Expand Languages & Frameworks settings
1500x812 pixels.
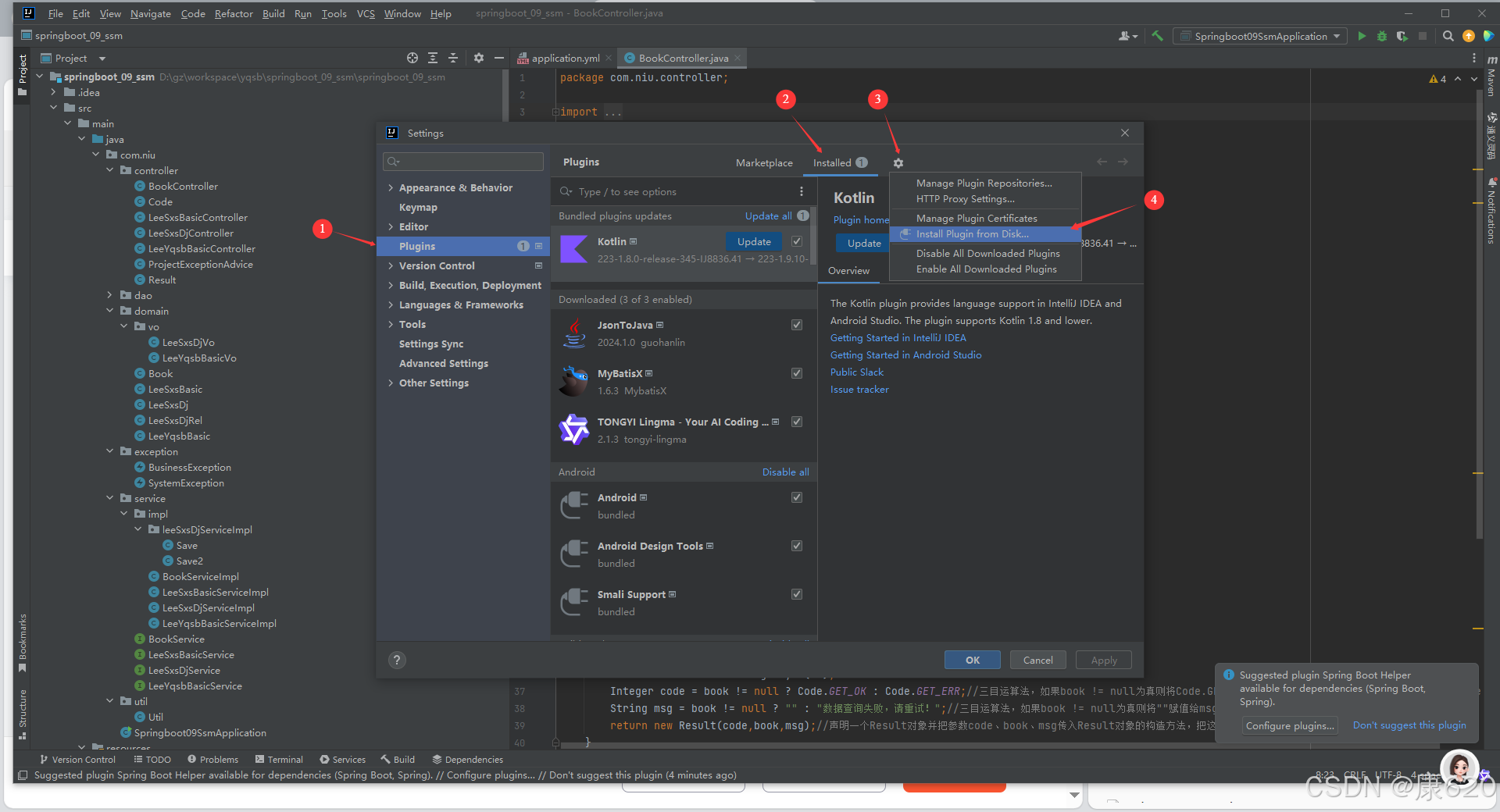click(x=391, y=304)
